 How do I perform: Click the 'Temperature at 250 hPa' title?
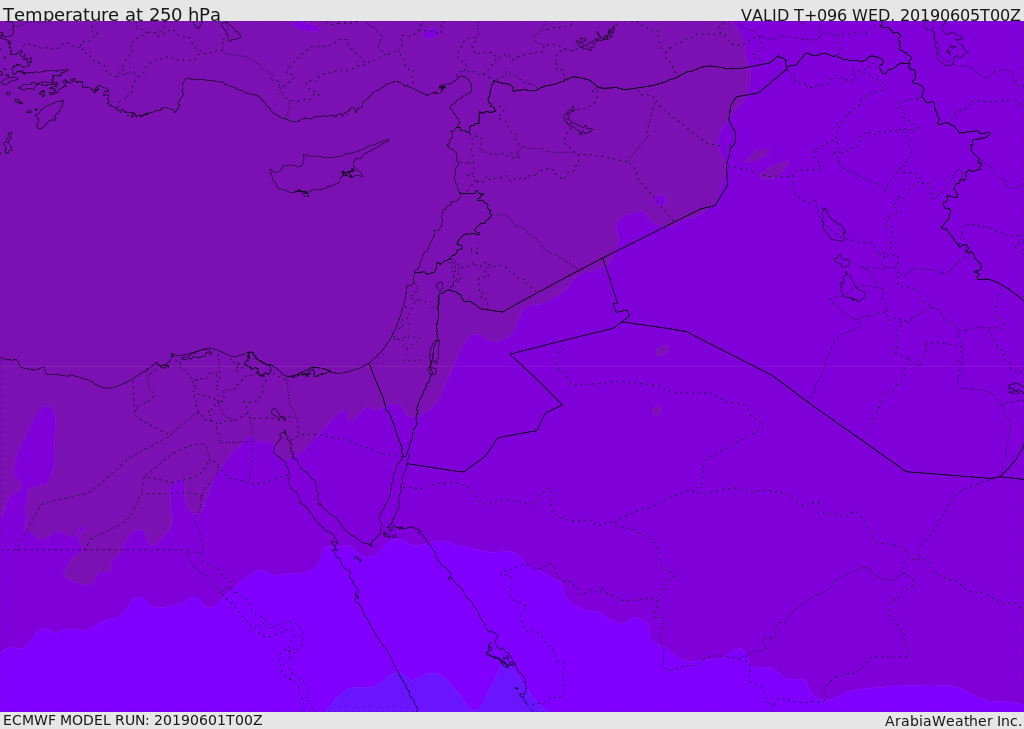[x=112, y=14]
